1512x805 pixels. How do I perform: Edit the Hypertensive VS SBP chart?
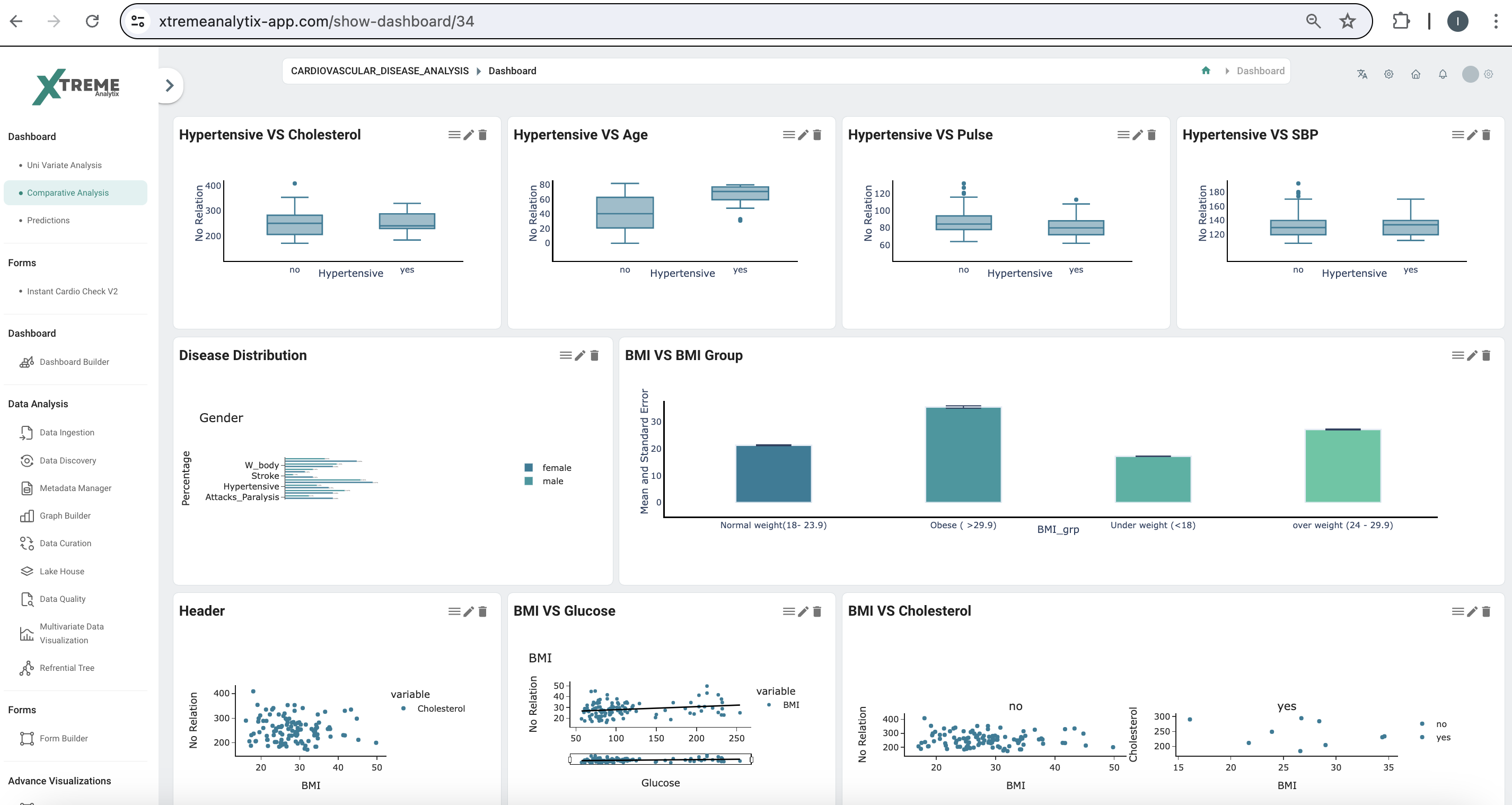coord(1472,135)
